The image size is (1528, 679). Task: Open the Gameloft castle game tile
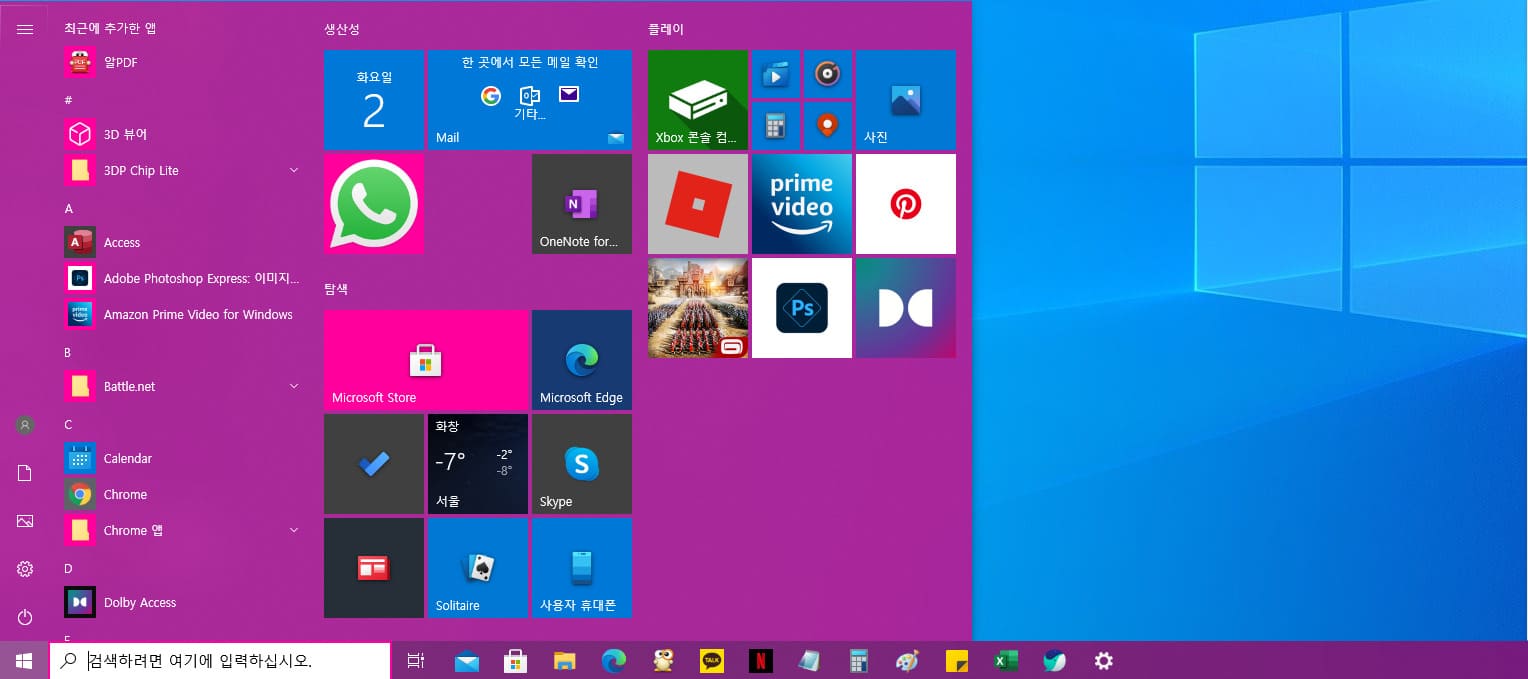click(698, 307)
